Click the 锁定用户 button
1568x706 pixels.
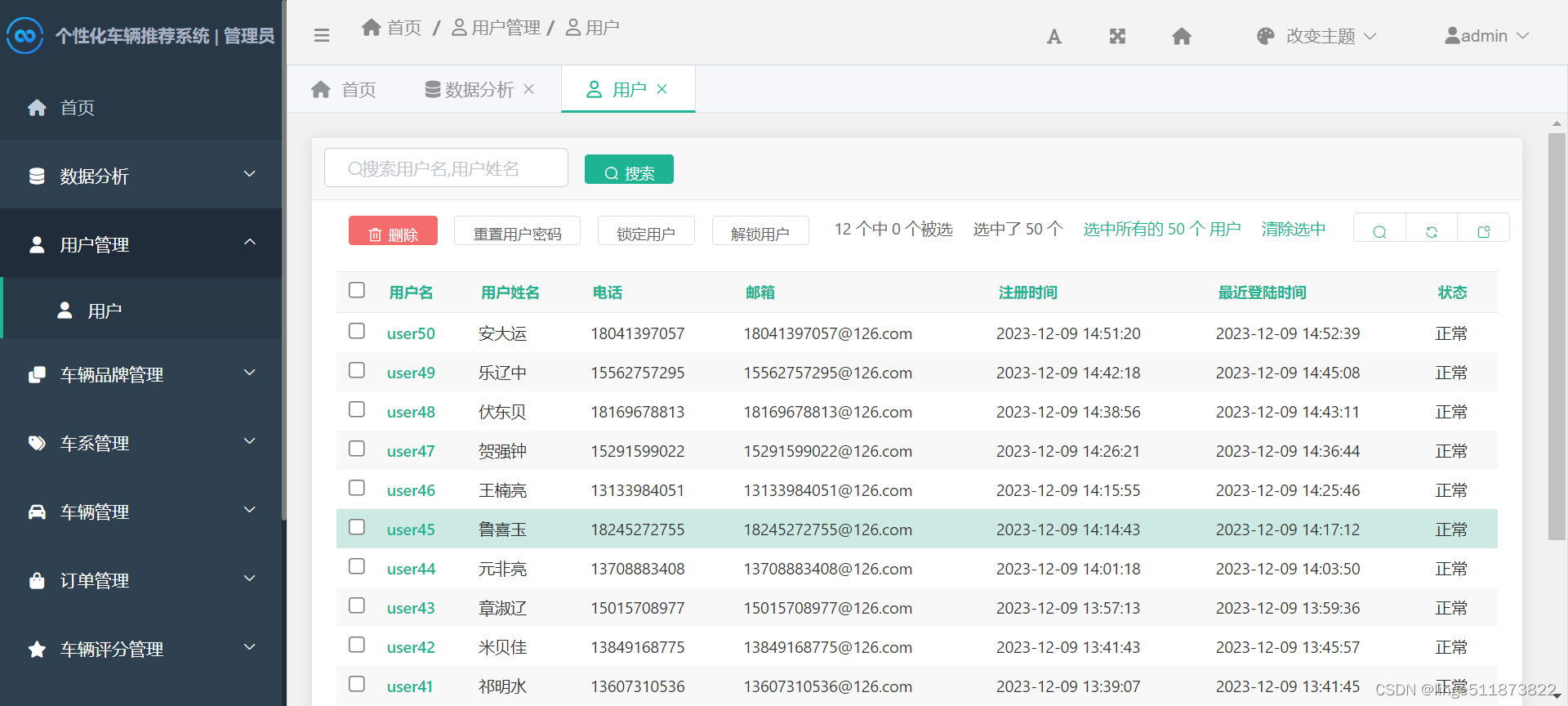(646, 230)
